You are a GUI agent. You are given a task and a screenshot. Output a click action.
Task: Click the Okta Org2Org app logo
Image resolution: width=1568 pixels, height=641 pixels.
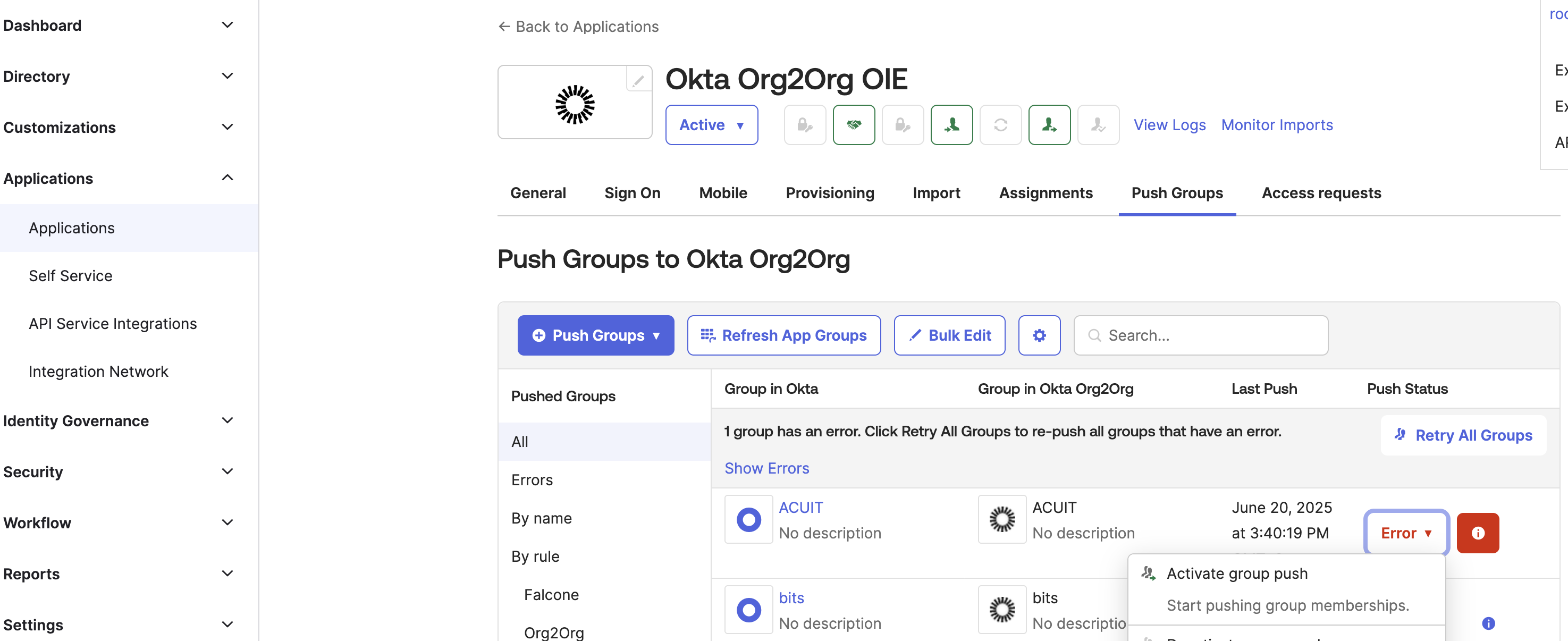[x=575, y=104]
